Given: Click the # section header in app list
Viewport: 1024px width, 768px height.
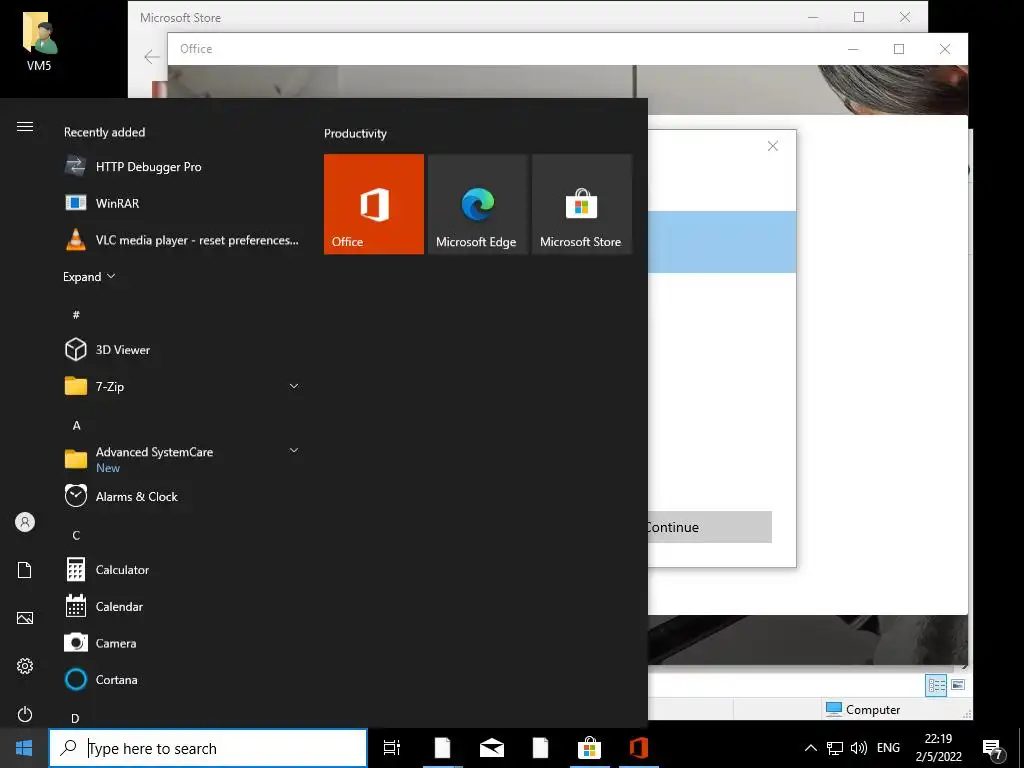Looking at the screenshot, I should click(x=76, y=315).
